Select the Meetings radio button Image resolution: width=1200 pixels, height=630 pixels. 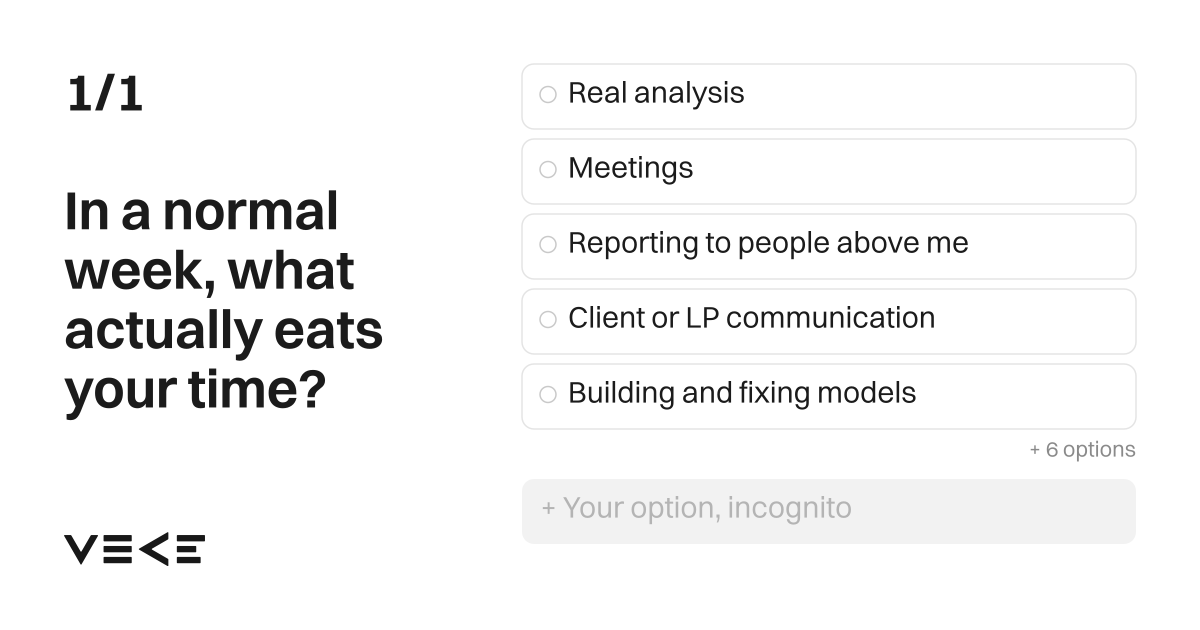(x=548, y=170)
